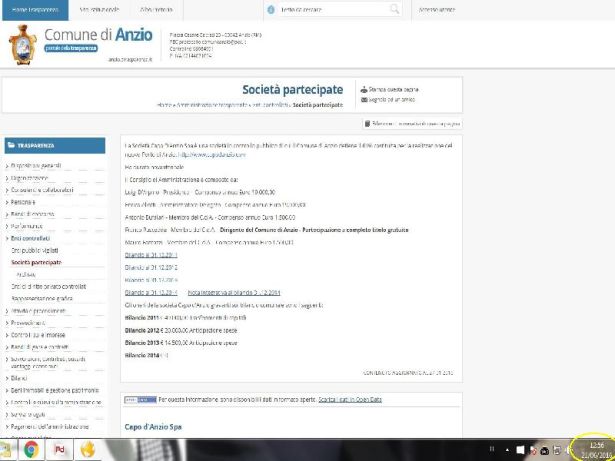Click the Bilancio 2013 anticipazione spese line

point(181,343)
